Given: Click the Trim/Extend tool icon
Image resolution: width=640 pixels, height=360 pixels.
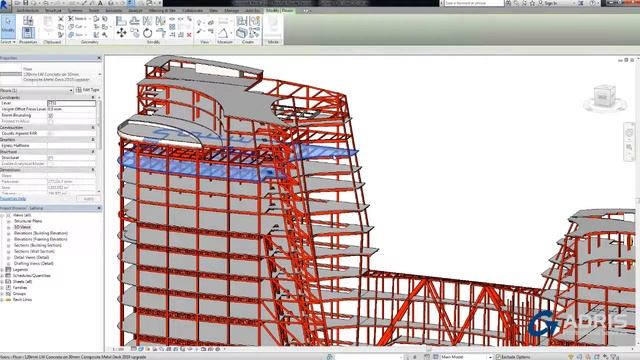Looking at the screenshot, I should pyautogui.click(x=160, y=33).
